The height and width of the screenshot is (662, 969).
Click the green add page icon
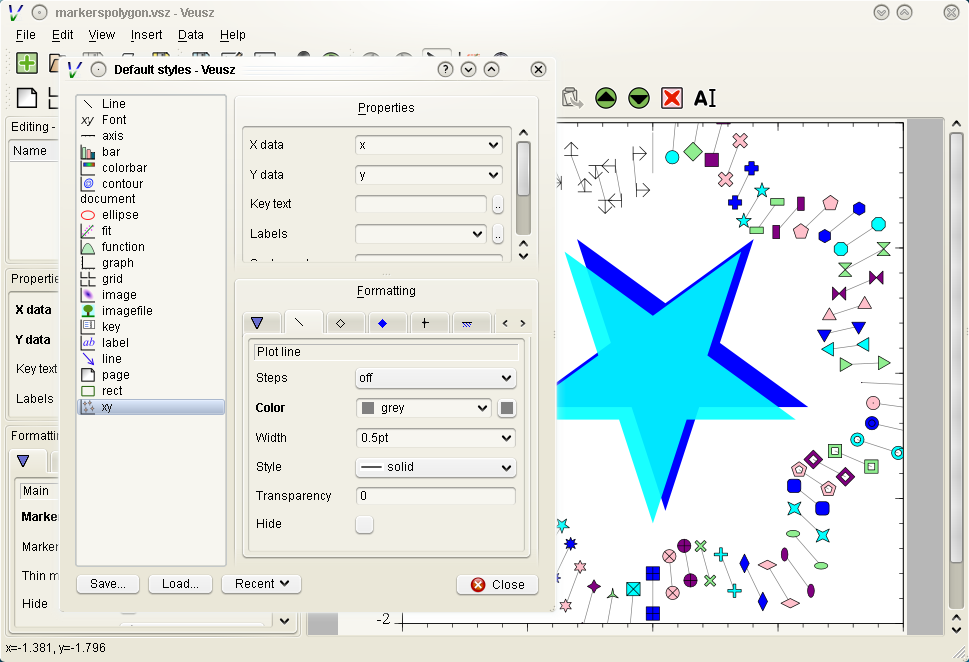[x=27, y=63]
